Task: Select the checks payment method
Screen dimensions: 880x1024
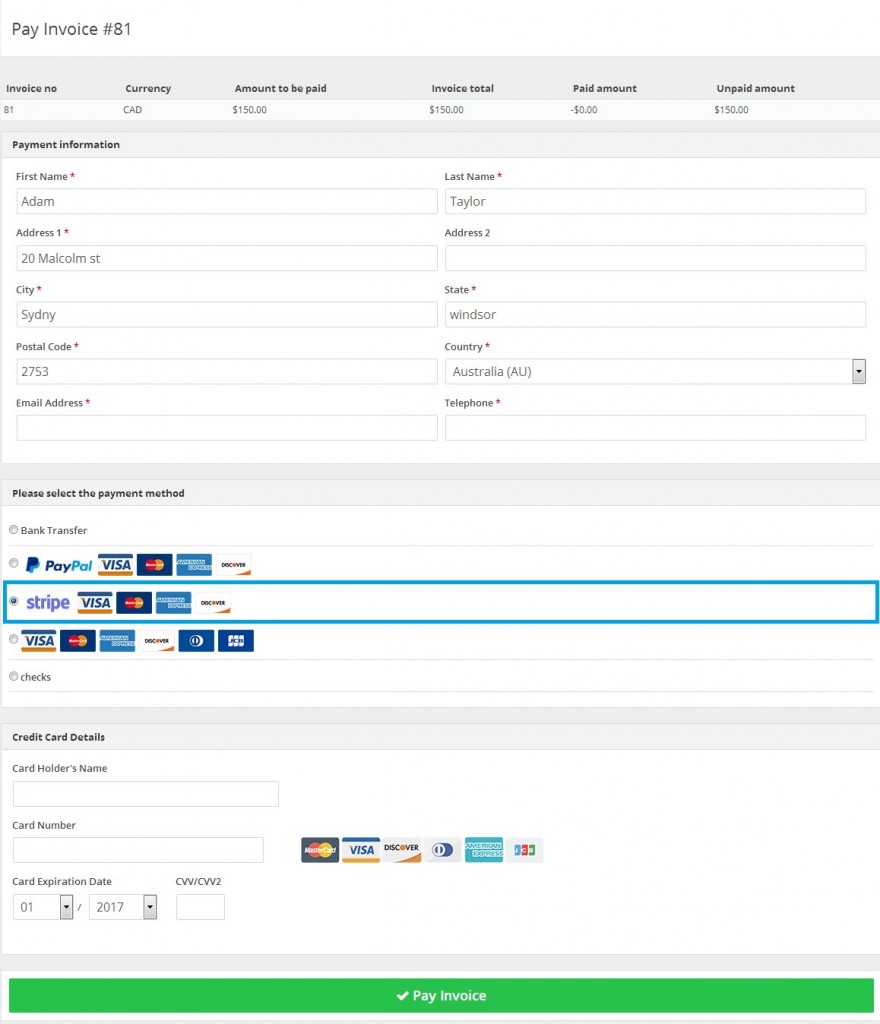Action: tap(13, 676)
